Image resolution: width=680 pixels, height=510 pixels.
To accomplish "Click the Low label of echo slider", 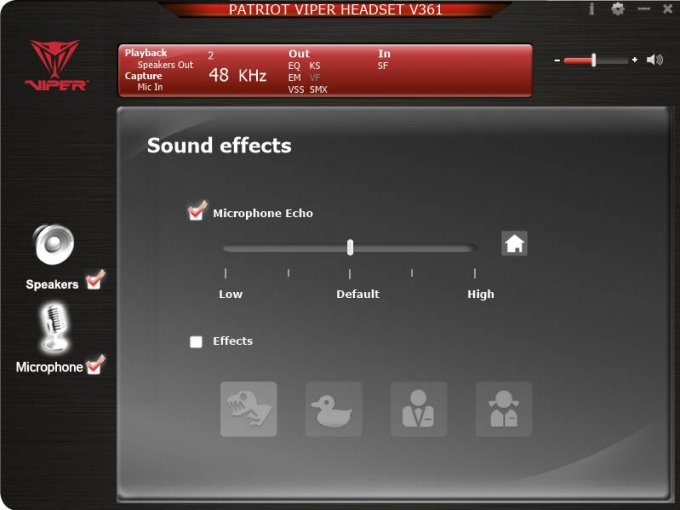I will click(231, 294).
